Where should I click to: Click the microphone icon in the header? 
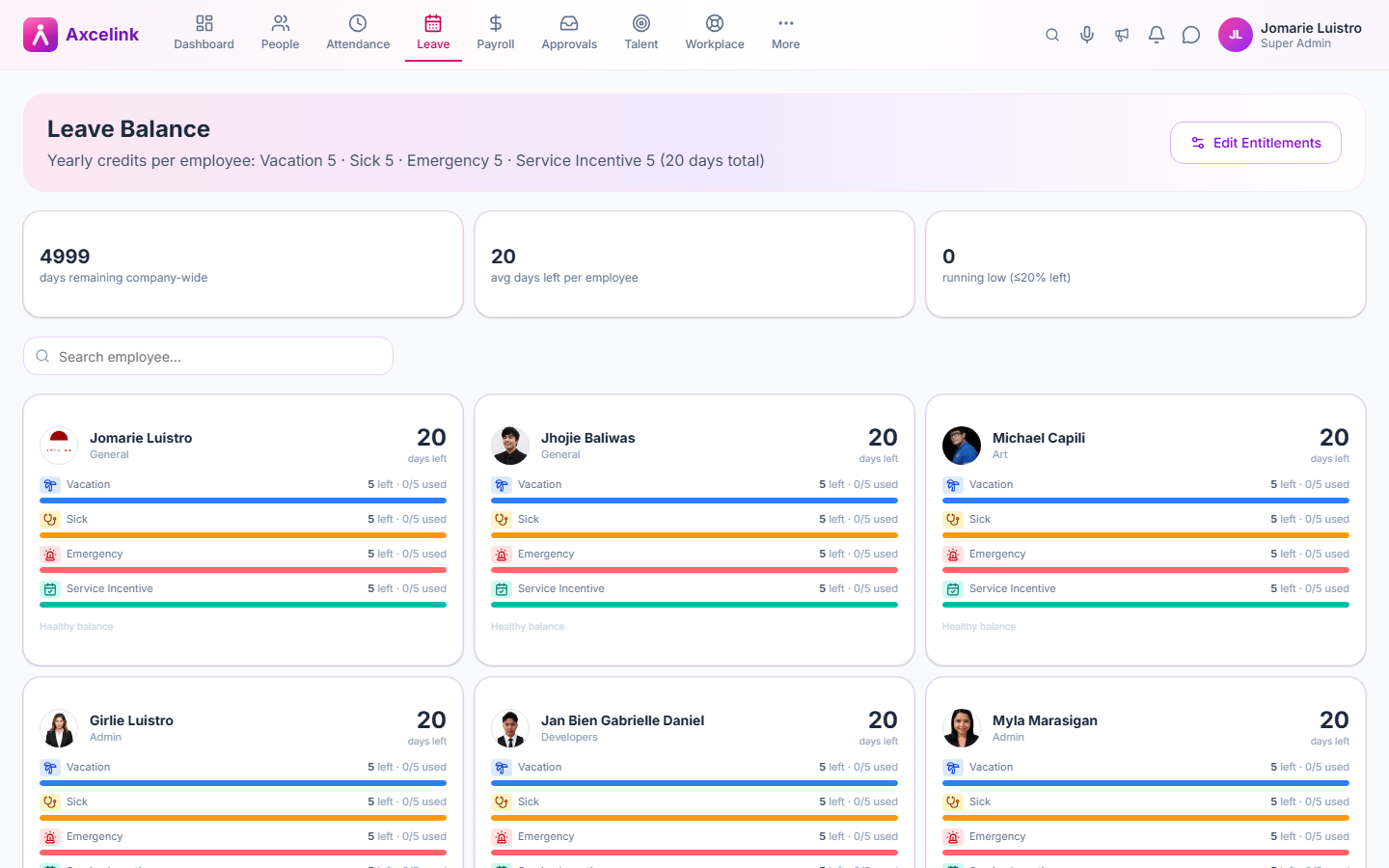[x=1087, y=35]
